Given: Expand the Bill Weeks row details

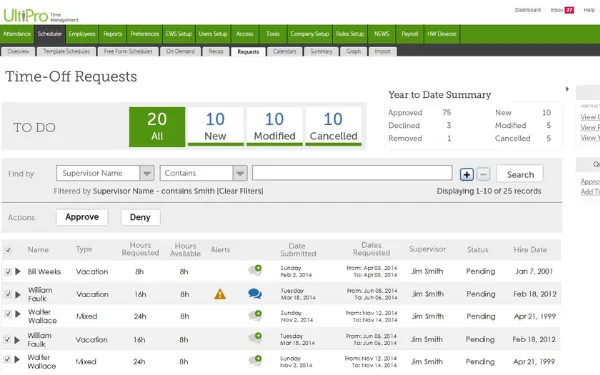Looking at the screenshot, I should tap(18, 271).
